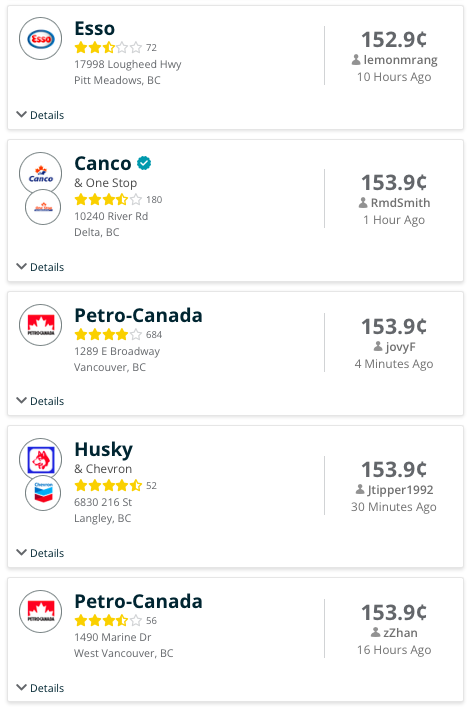Open the Husky station name link
475x708 pixels.
click(x=104, y=450)
